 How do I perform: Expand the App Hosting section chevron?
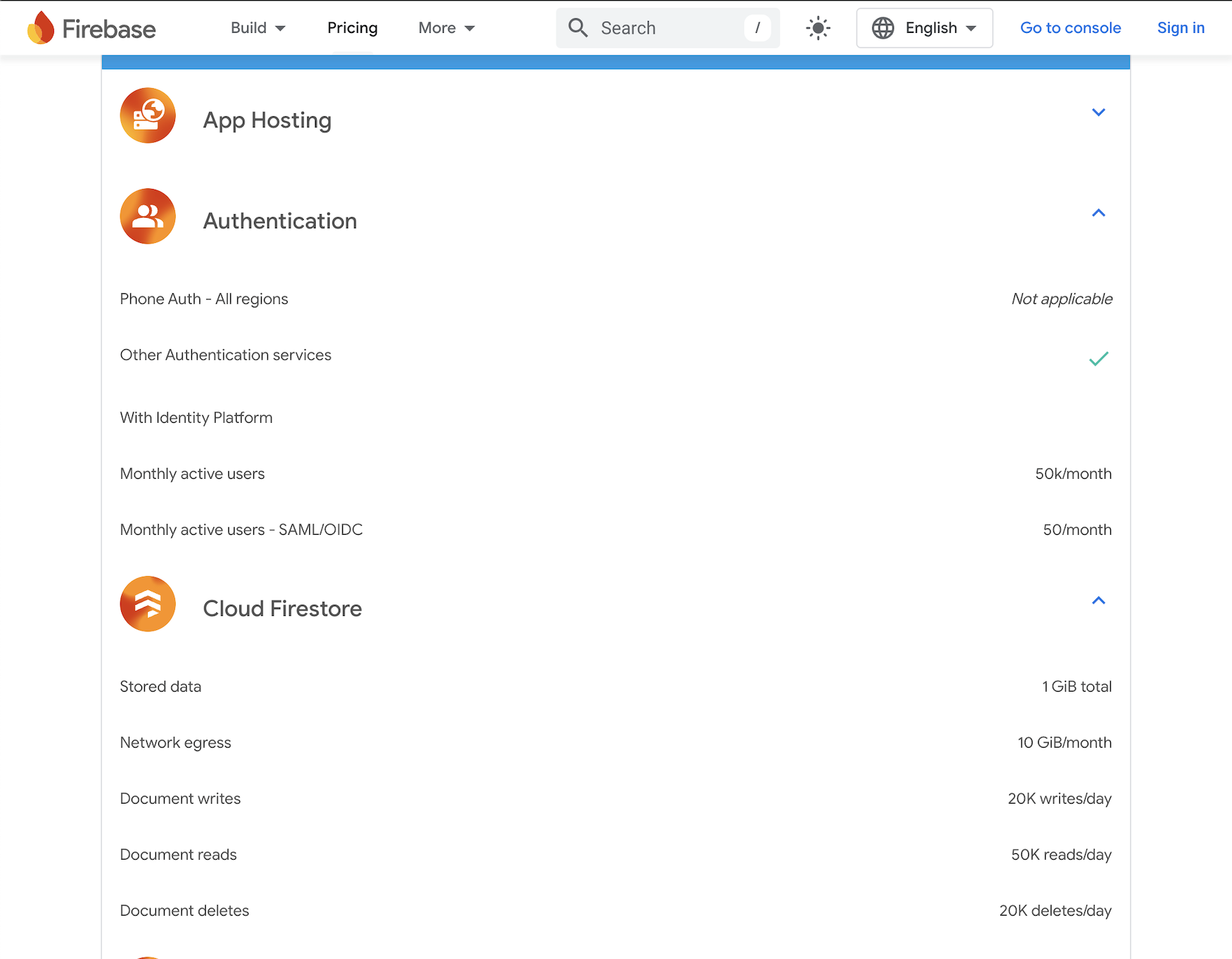1098,112
